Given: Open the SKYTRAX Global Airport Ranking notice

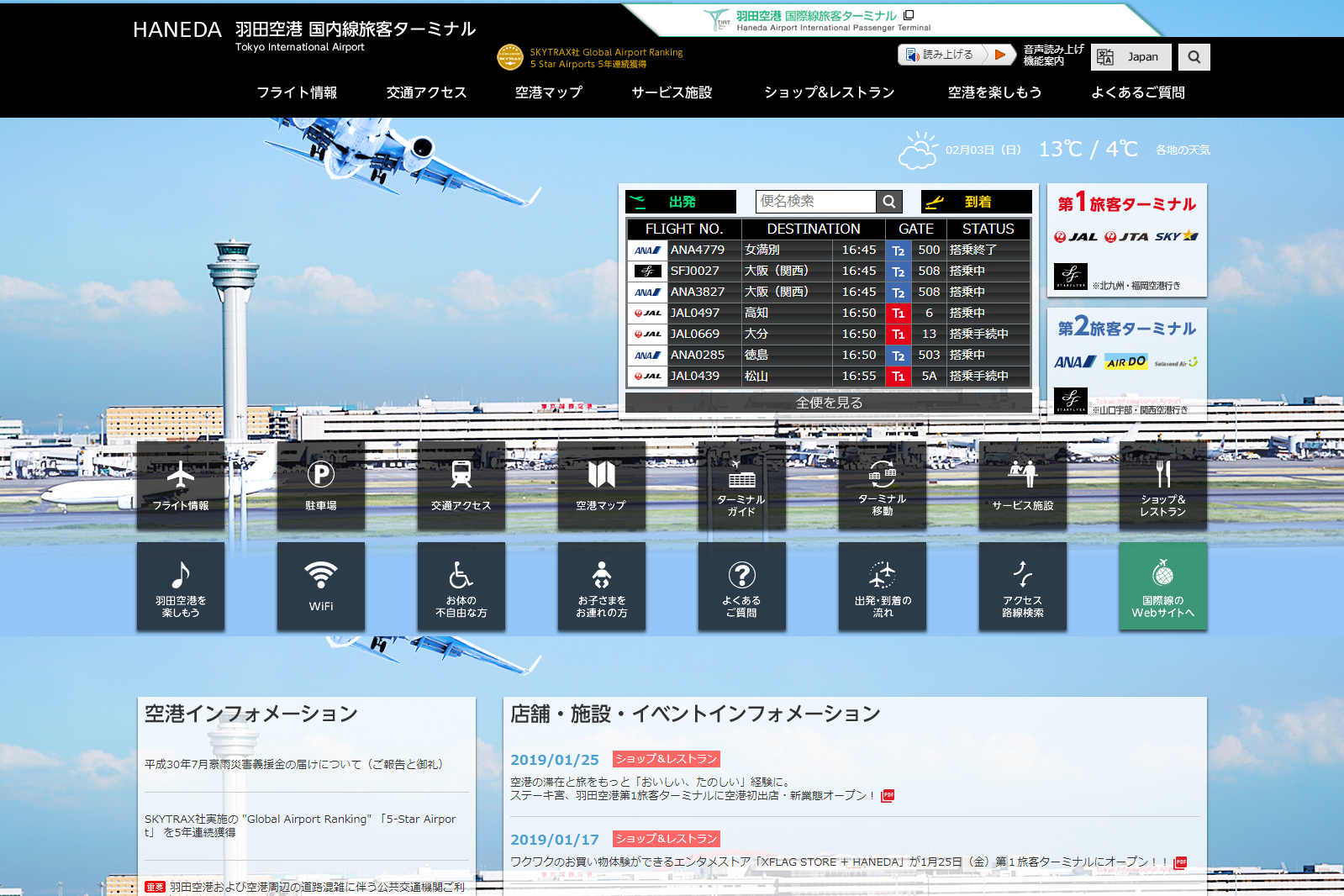Looking at the screenshot, I should pos(300,825).
